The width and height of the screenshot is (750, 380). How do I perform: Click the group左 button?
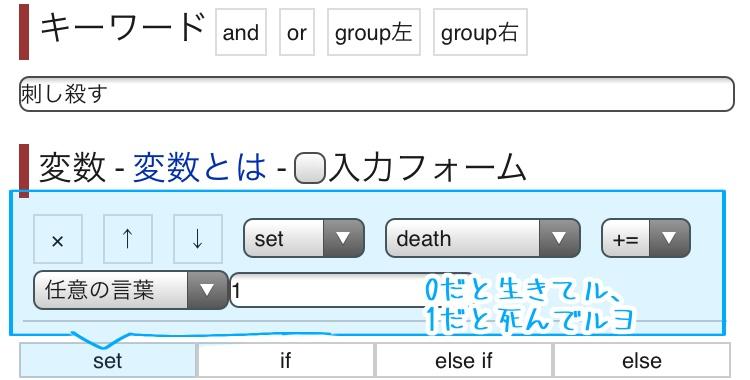pos(374,32)
